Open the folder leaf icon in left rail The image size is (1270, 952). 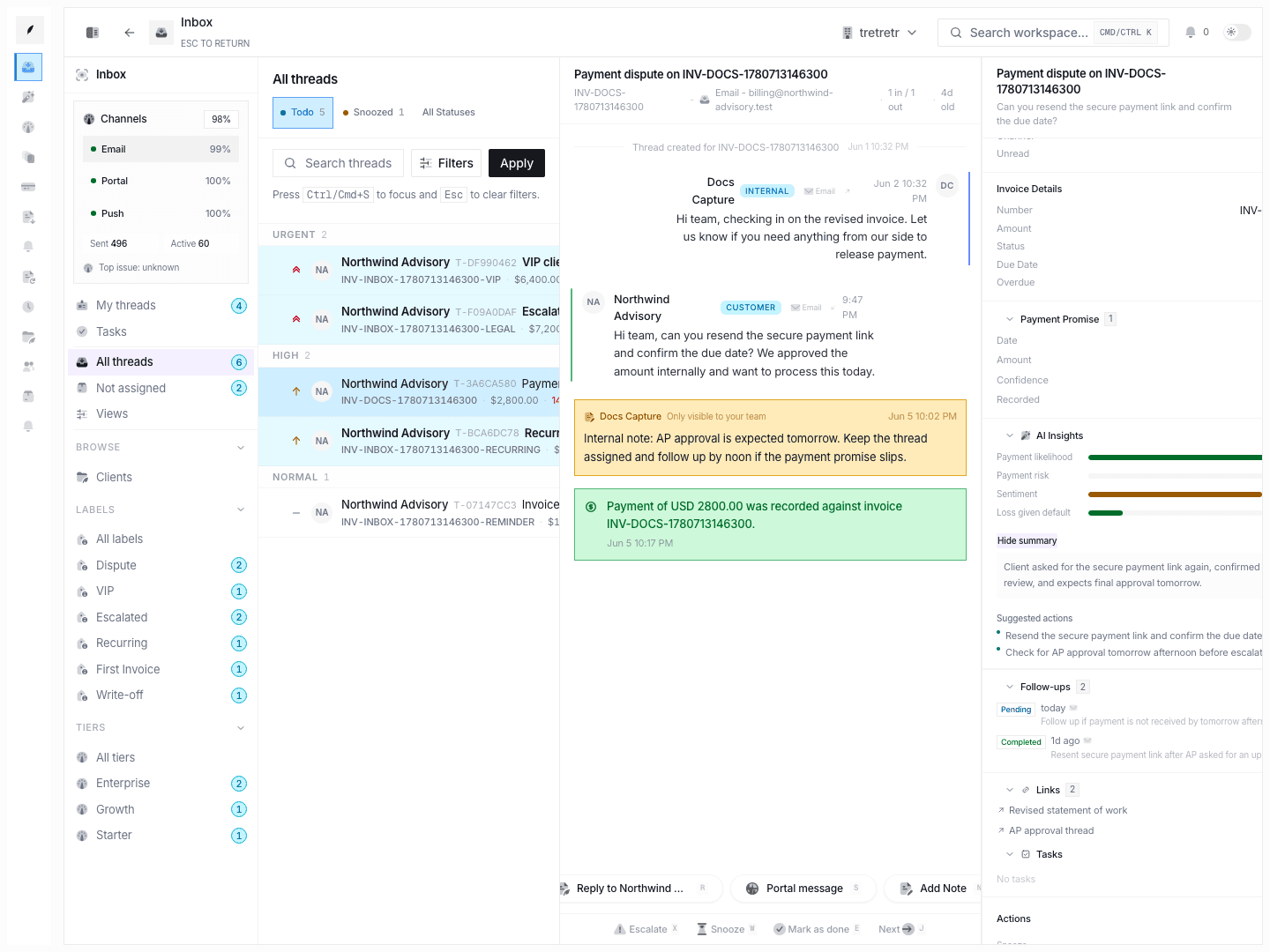click(28, 337)
